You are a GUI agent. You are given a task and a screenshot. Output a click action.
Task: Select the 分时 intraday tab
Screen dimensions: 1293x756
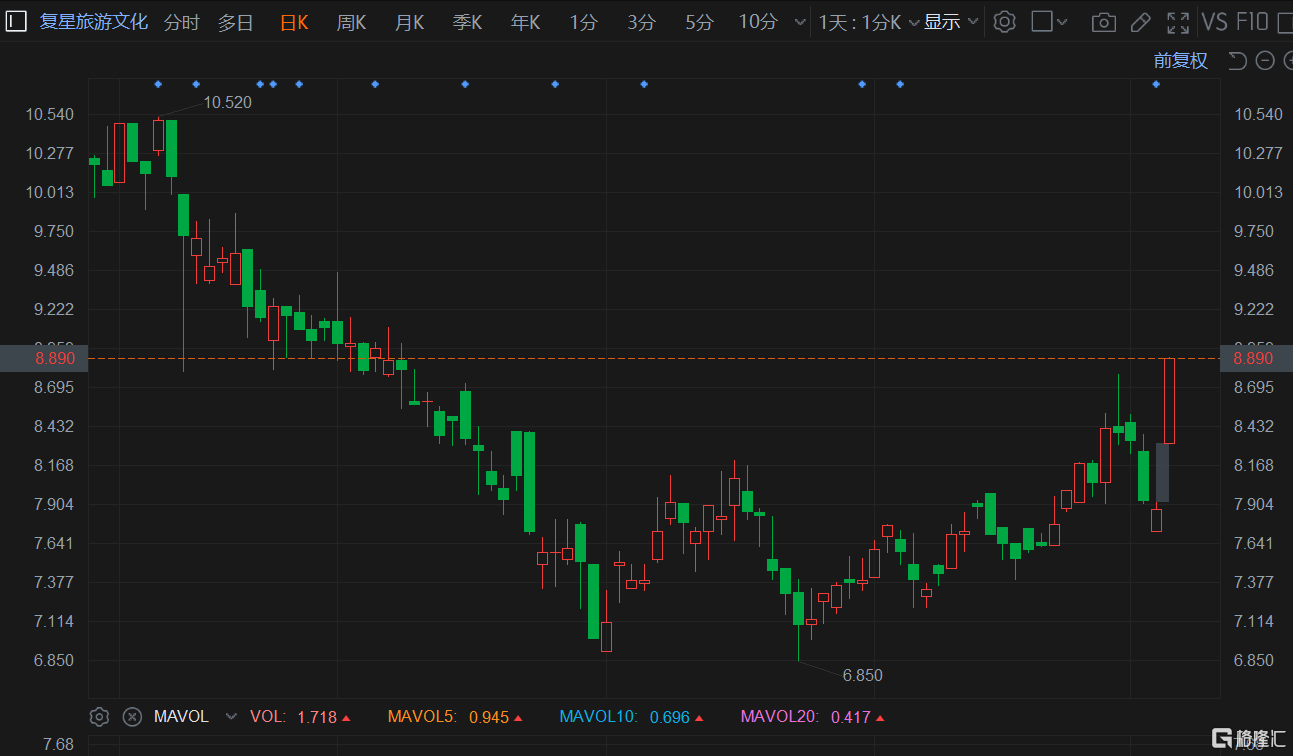point(181,22)
